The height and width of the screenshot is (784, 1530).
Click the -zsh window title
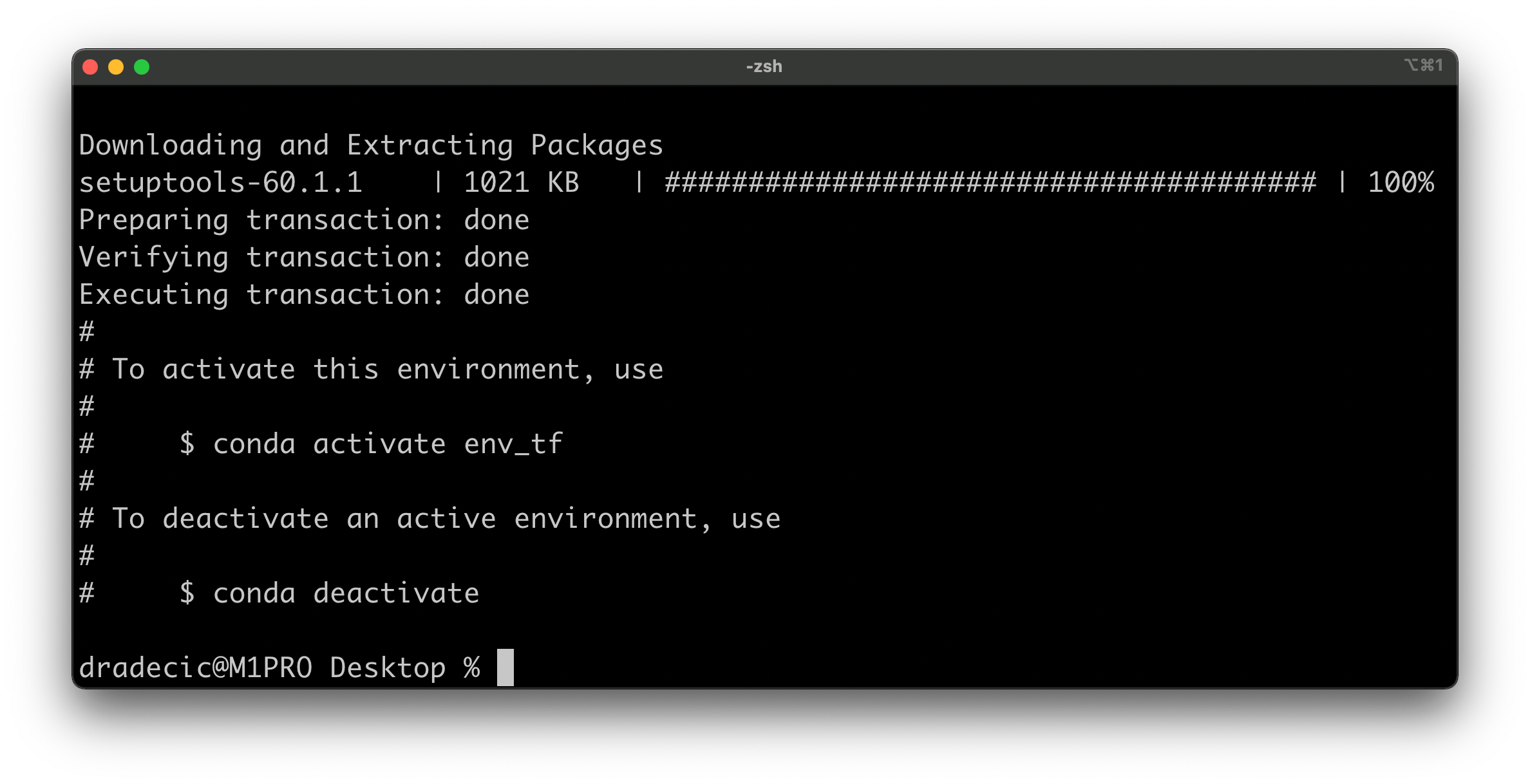tap(764, 66)
